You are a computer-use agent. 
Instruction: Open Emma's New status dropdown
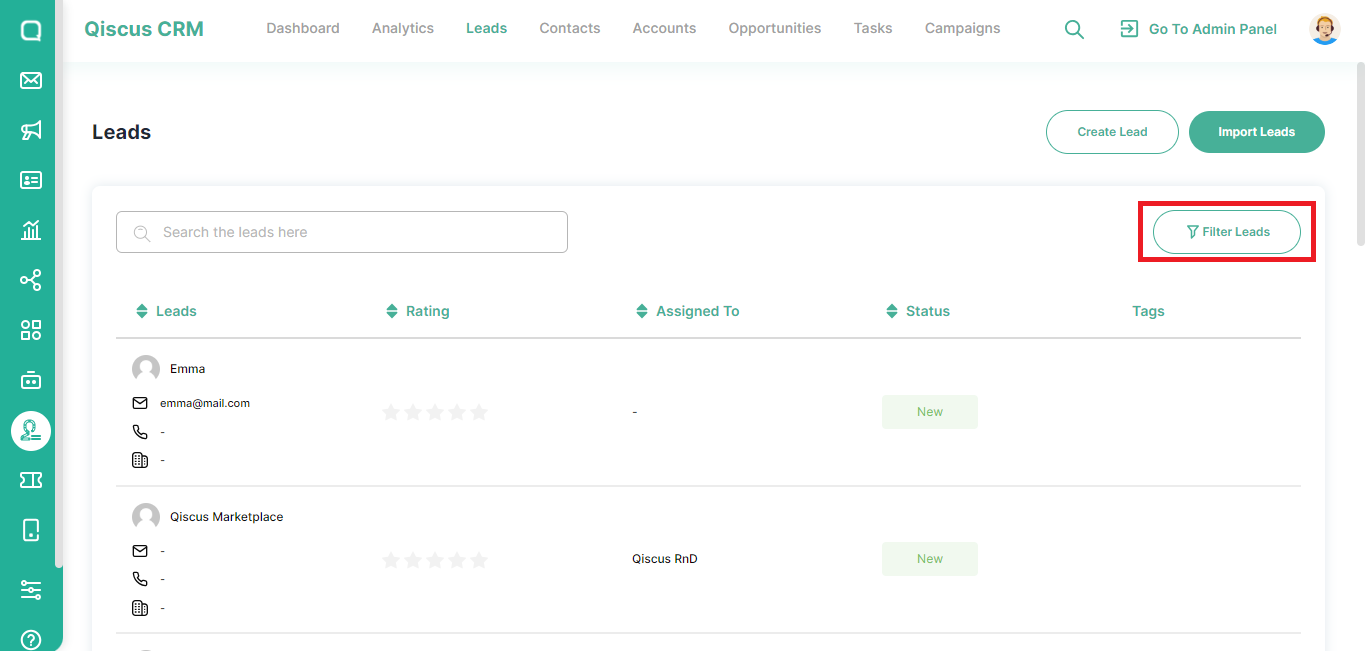pos(930,412)
